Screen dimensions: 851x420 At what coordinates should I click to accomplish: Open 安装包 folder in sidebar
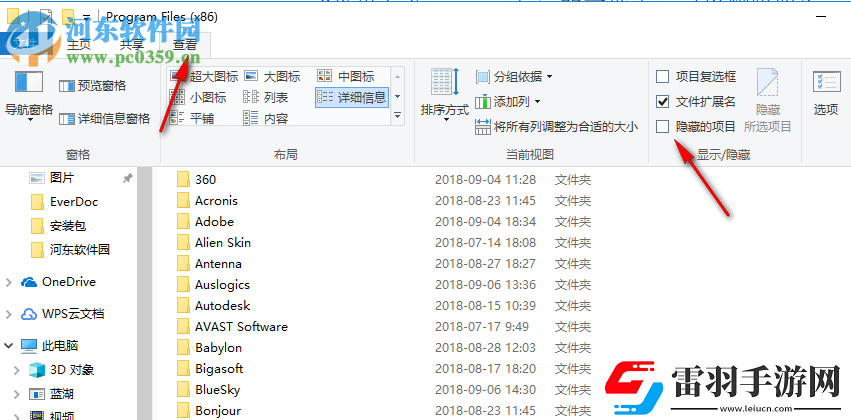[x=59, y=226]
